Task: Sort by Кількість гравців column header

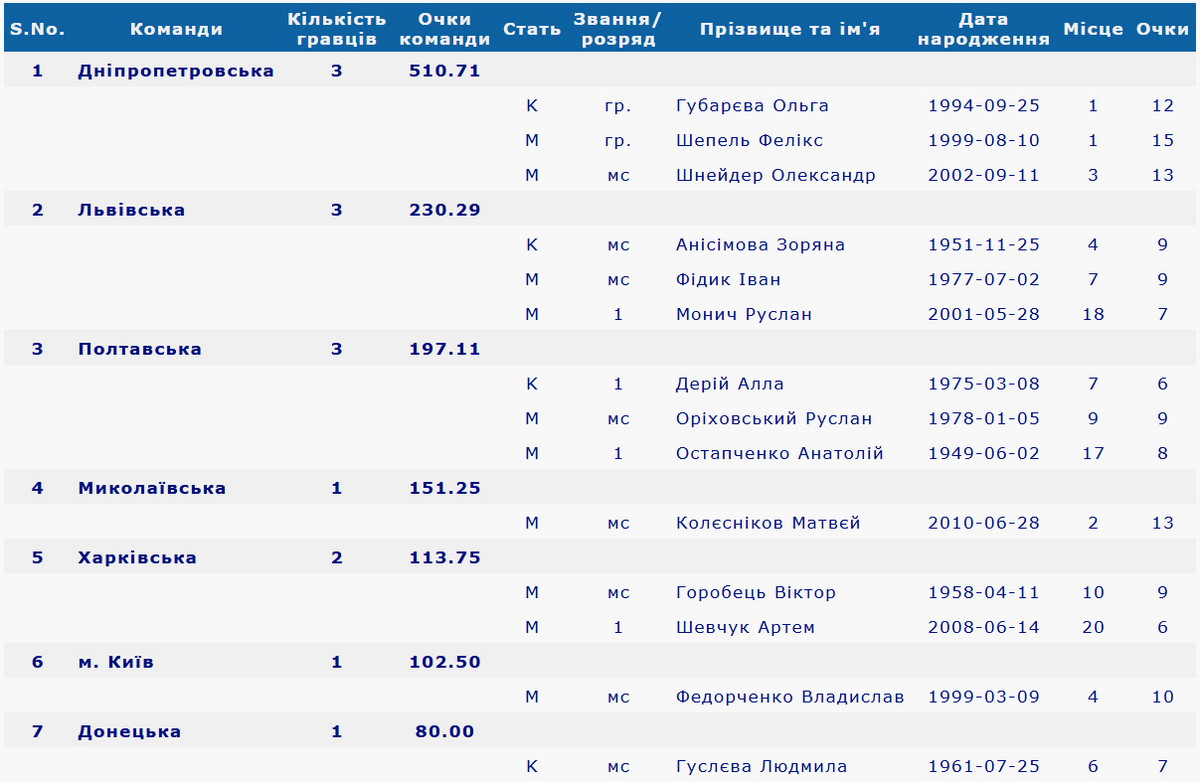Action: (336, 28)
